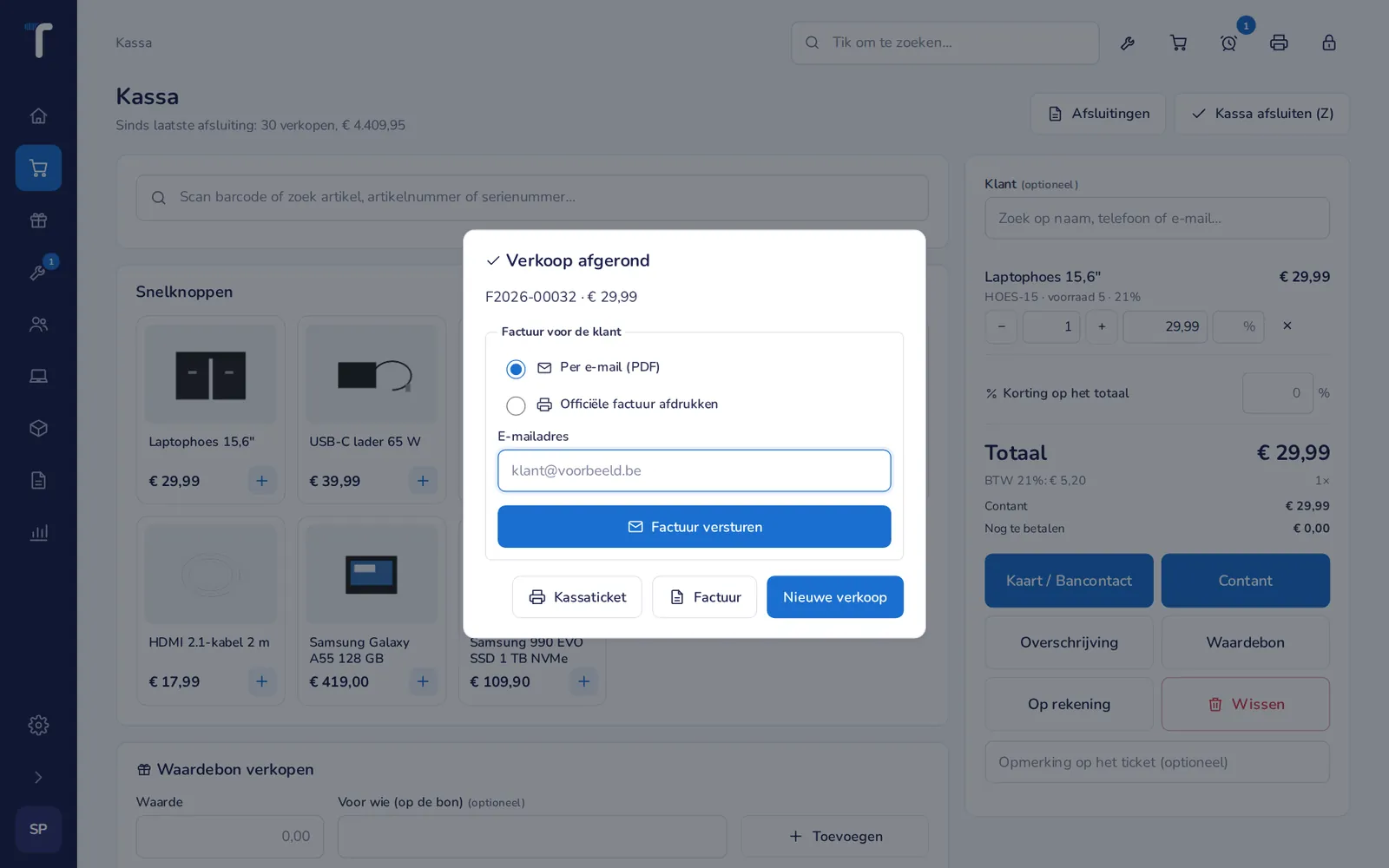Image resolution: width=1389 pixels, height=868 pixels.
Task: Add Samsung Galaxy A55 with plus button
Action: 423,681
